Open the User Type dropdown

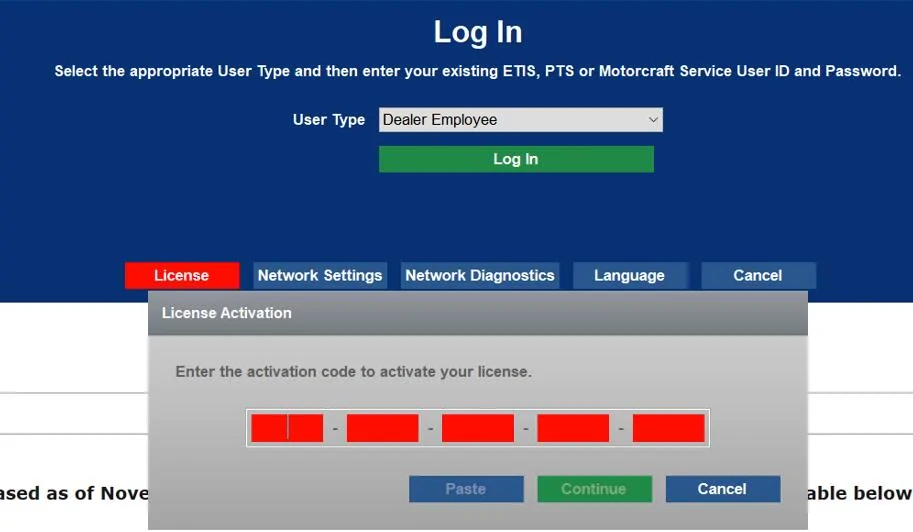coord(521,120)
